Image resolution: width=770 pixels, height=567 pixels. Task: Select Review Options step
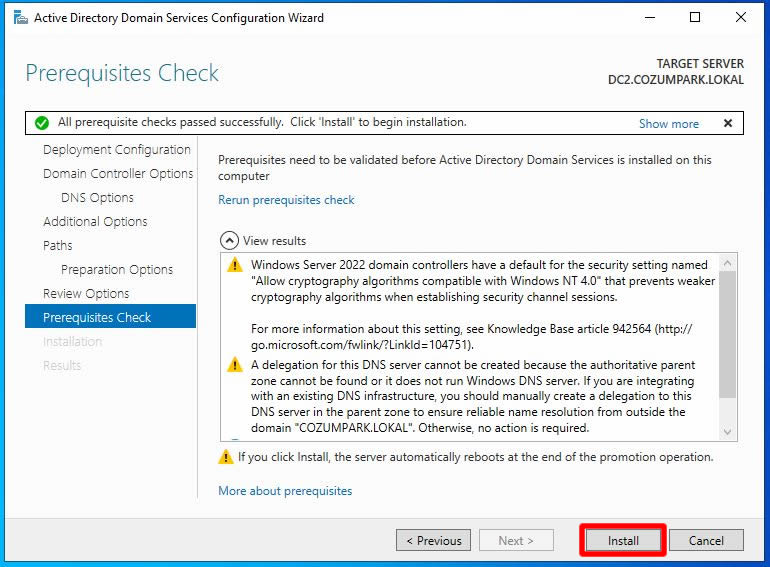[x=86, y=294]
